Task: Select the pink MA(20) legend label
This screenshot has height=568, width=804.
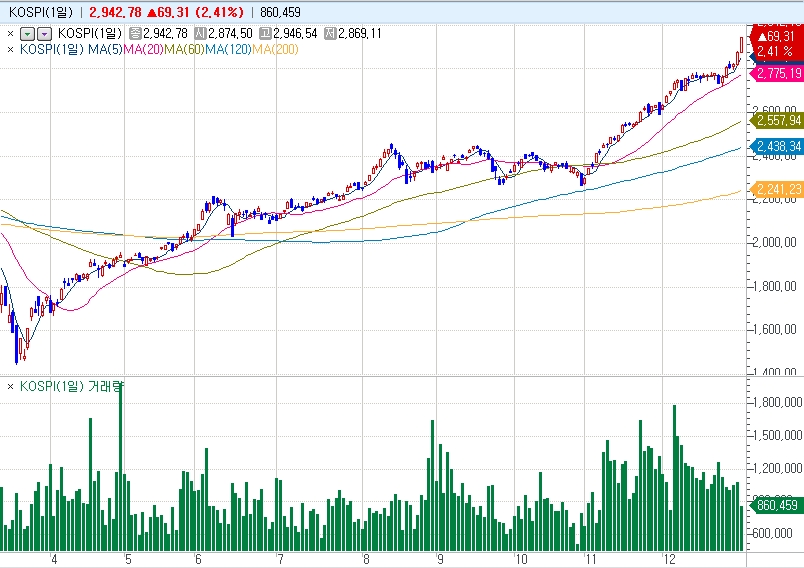Action: point(143,48)
